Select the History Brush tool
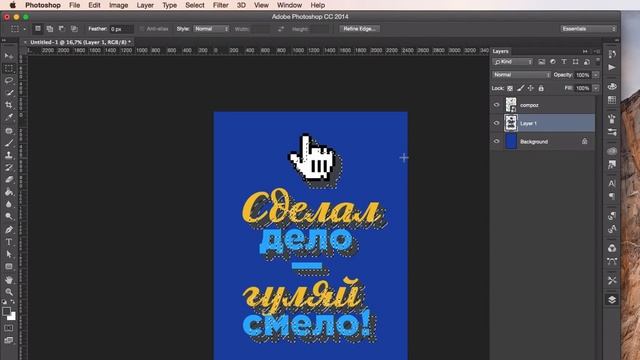Viewport: 640px width, 360px height. coord(9,167)
